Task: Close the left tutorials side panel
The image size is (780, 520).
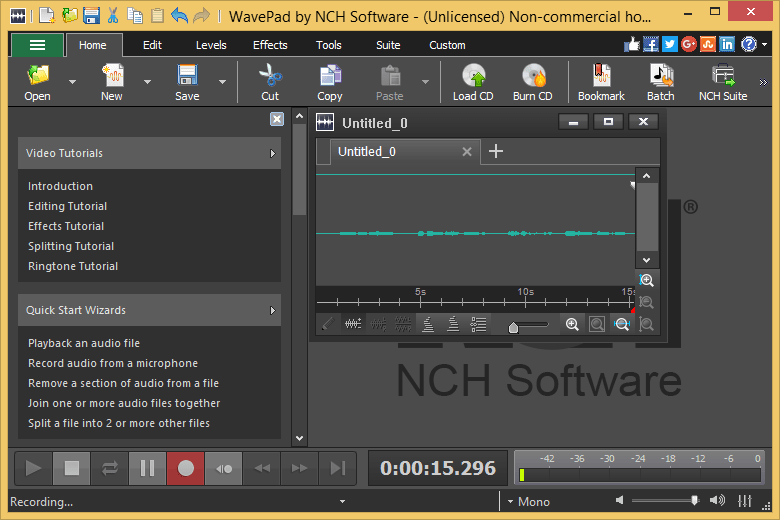Action: click(277, 119)
